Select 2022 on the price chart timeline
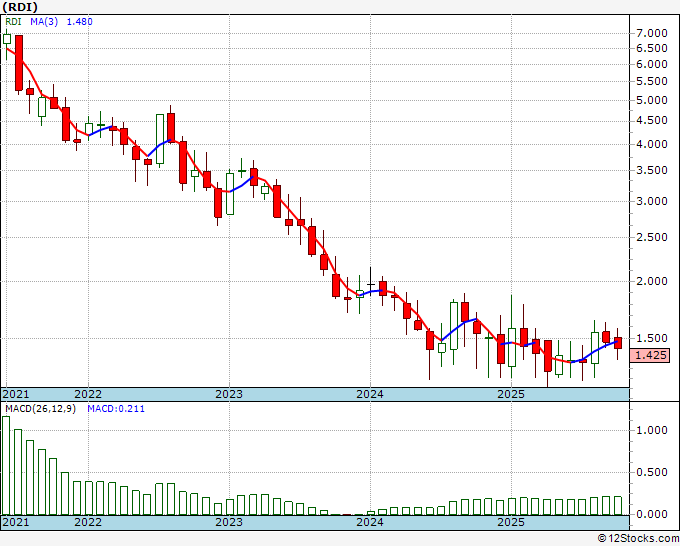 (x=88, y=394)
